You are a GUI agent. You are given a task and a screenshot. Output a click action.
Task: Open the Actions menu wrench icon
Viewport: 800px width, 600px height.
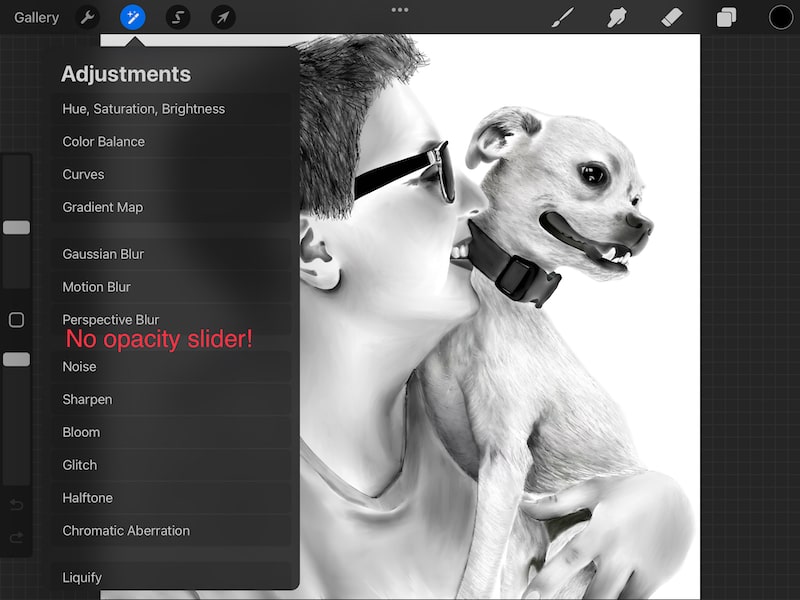[88, 17]
